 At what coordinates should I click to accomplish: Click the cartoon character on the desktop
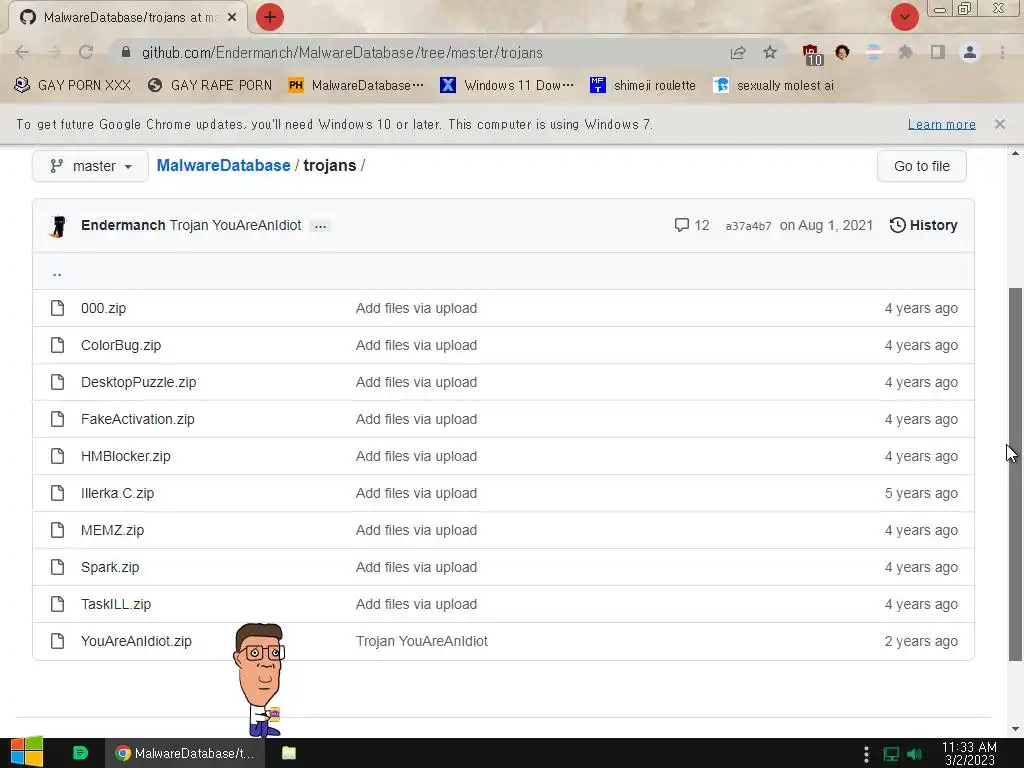click(x=260, y=679)
